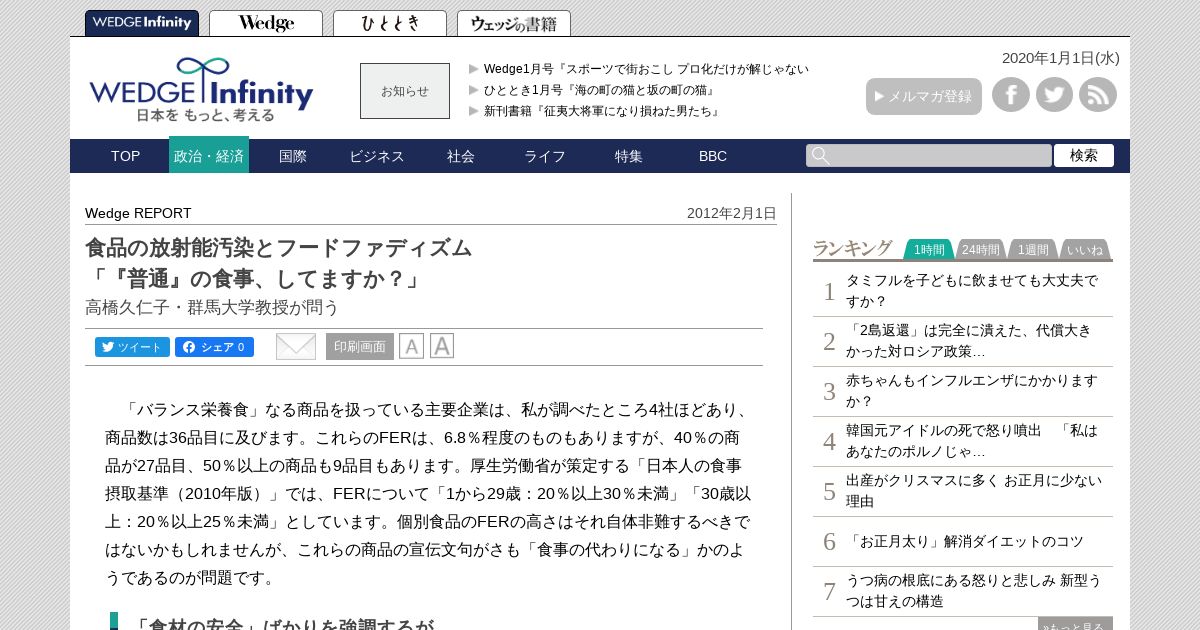Click the header date 2020年1月1日(水)
Viewport: 1200px width, 630px height.
(1061, 58)
